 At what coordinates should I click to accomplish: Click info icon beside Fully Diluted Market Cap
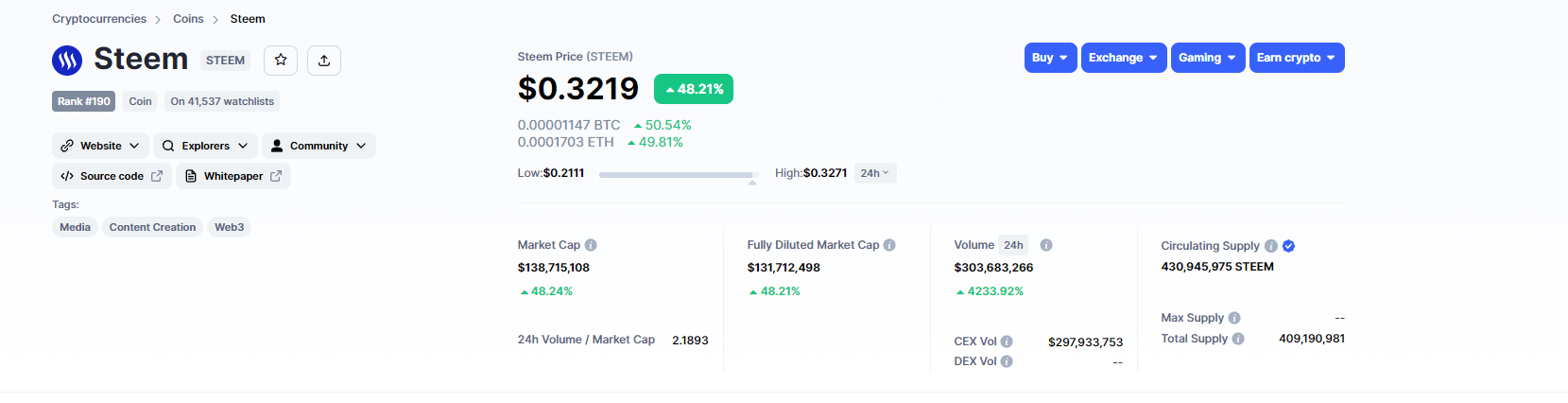coord(889,245)
